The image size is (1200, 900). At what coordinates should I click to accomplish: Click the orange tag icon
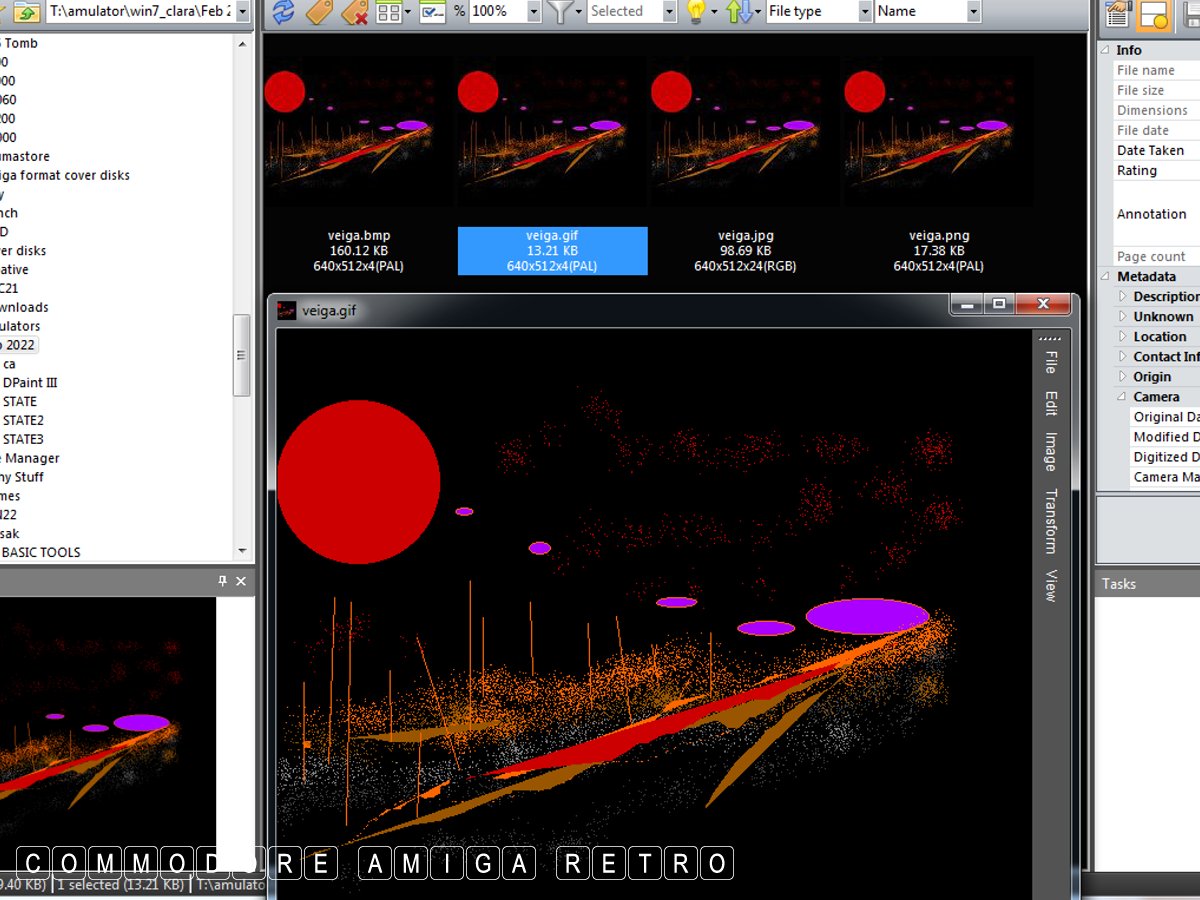point(318,12)
